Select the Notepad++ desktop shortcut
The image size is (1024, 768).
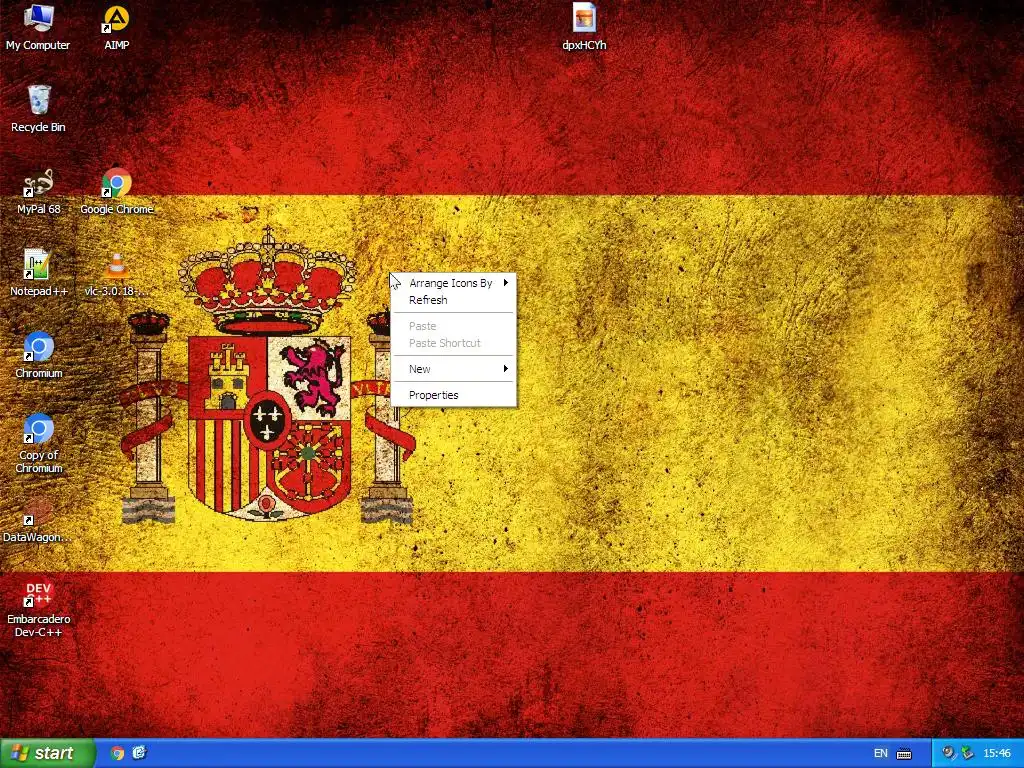click(x=38, y=273)
